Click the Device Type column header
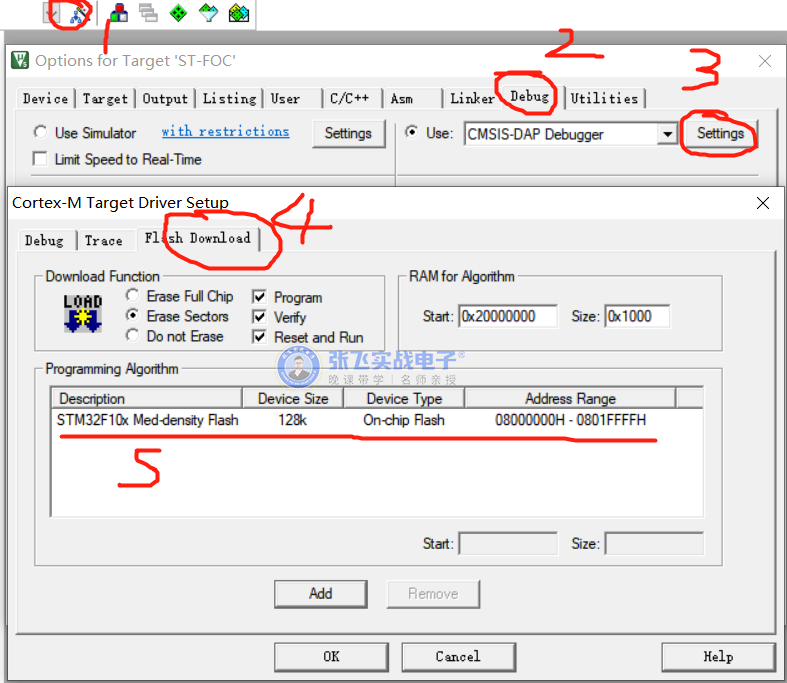 click(x=404, y=398)
